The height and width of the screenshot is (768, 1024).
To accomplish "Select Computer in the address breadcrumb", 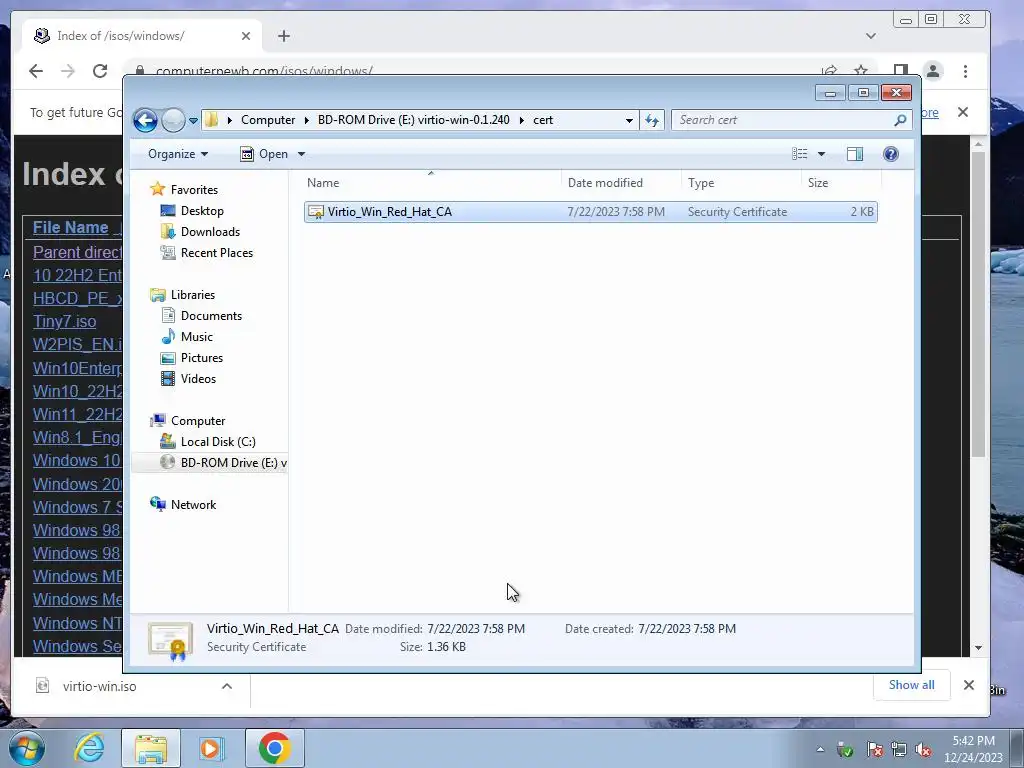I will [268, 120].
